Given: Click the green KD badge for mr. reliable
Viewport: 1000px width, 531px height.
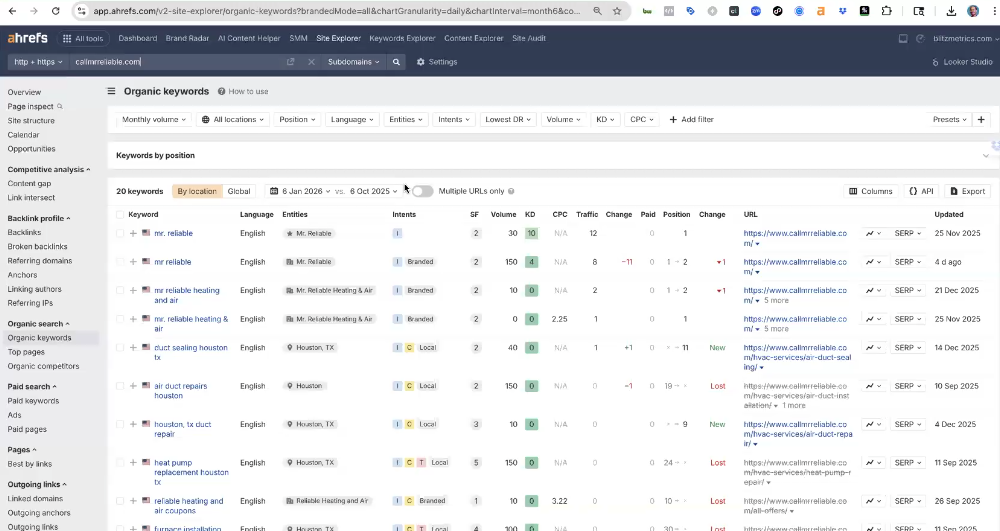Looking at the screenshot, I should [x=531, y=233].
